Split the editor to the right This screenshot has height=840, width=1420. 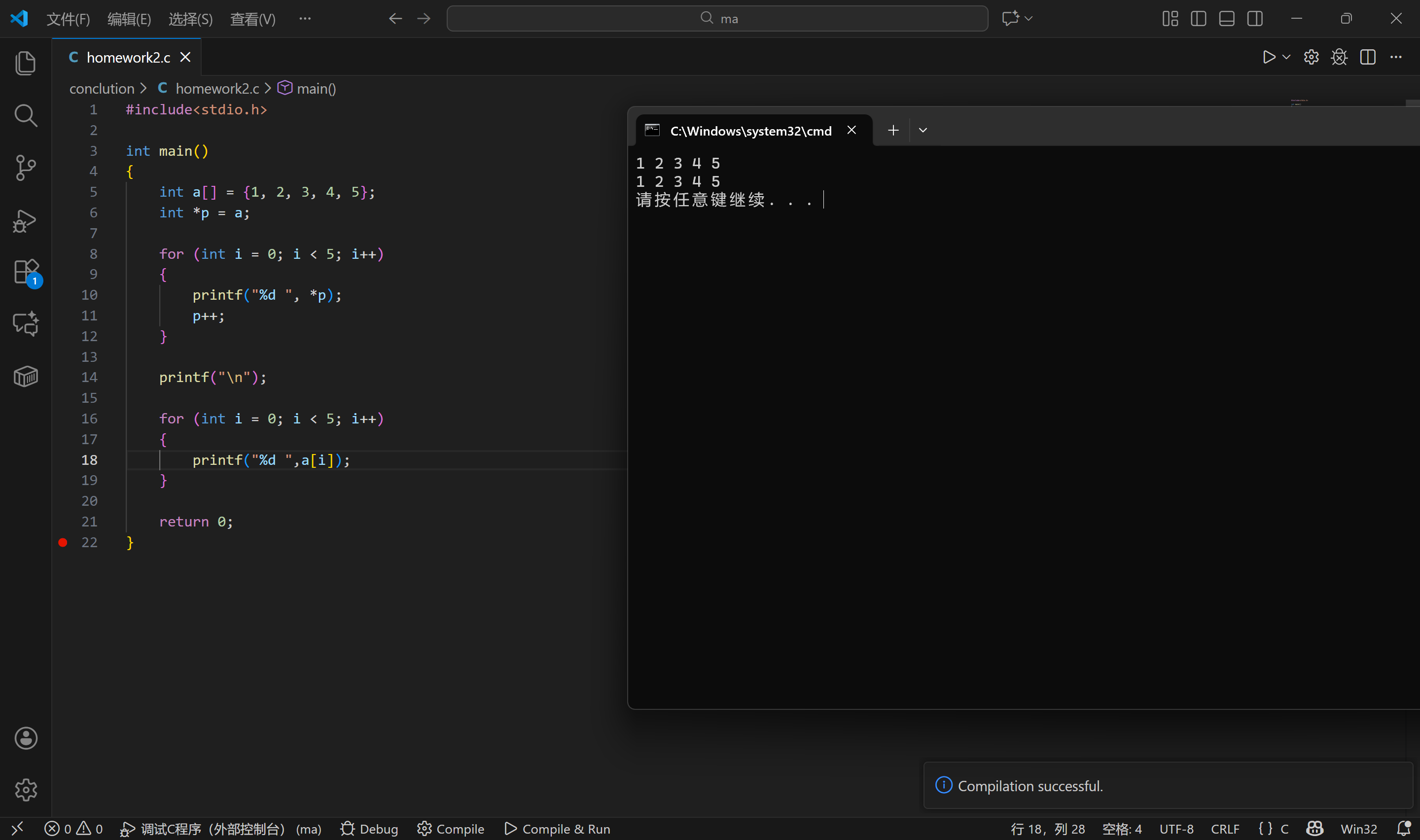coord(1368,57)
